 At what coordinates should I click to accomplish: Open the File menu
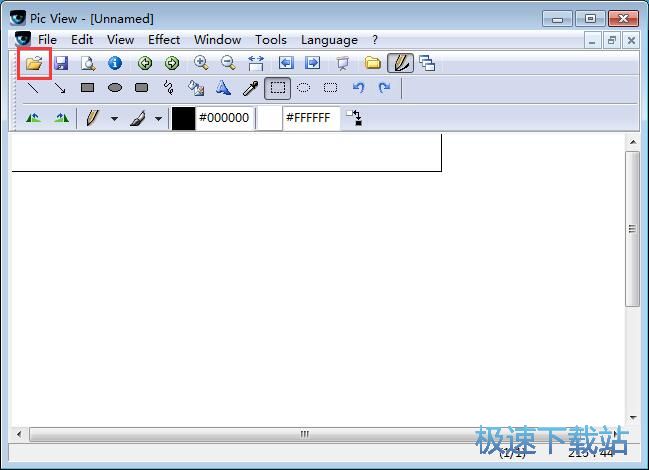coord(47,40)
